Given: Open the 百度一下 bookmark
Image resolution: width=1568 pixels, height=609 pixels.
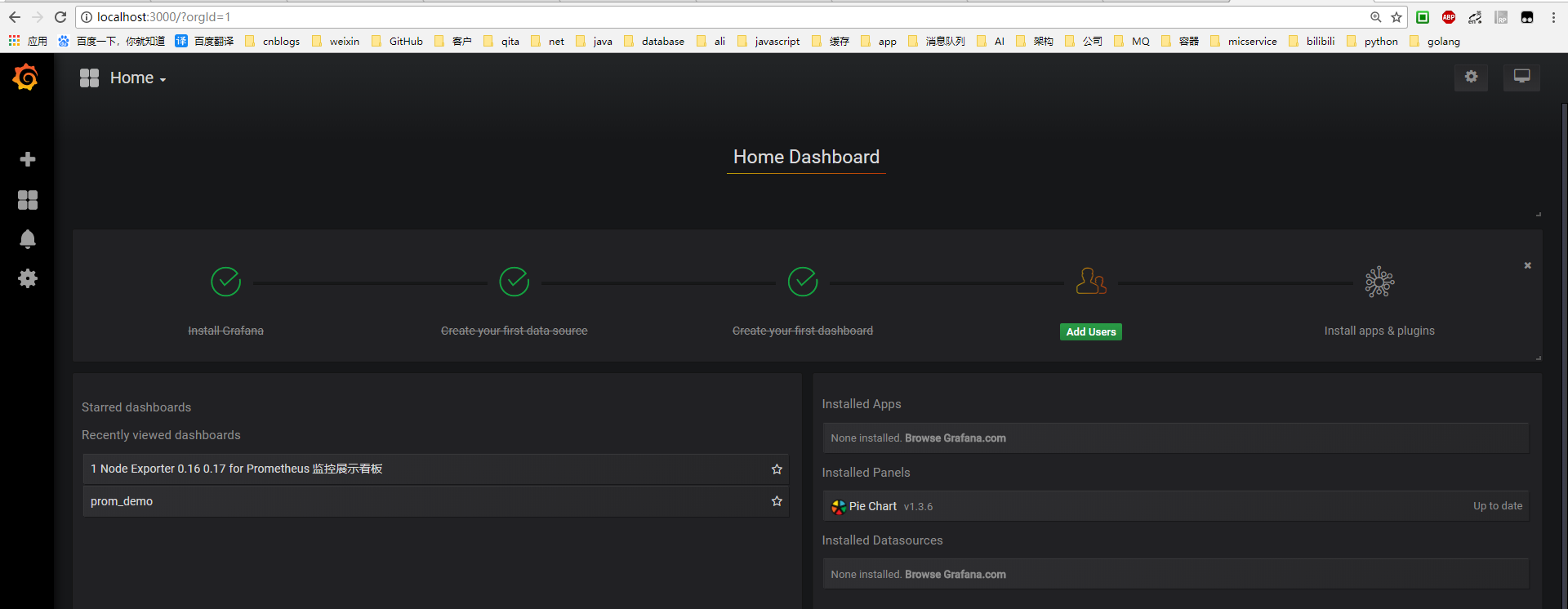Looking at the screenshot, I should pyautogui.click(x=112, y=41).
